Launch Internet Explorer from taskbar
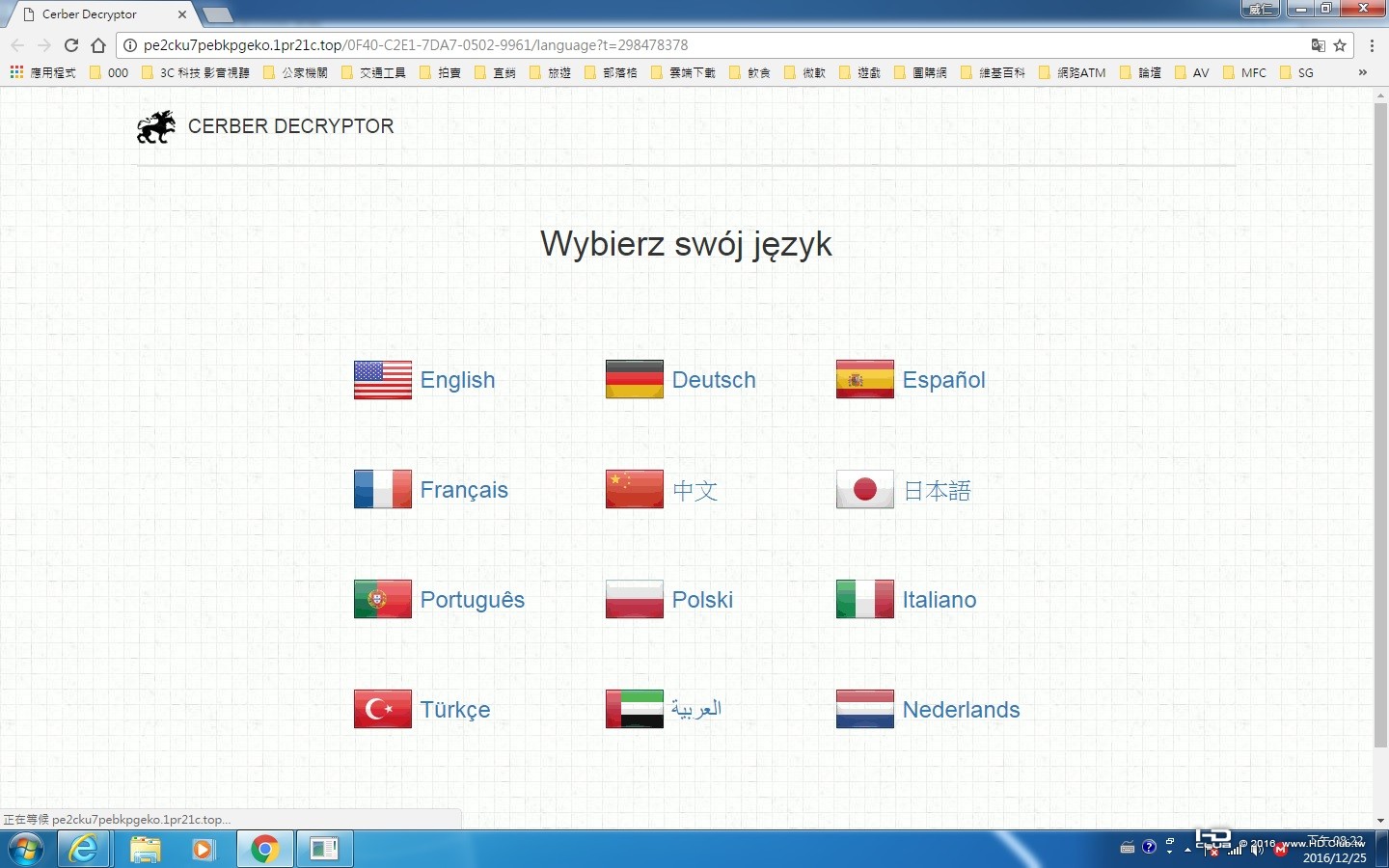 84,850
